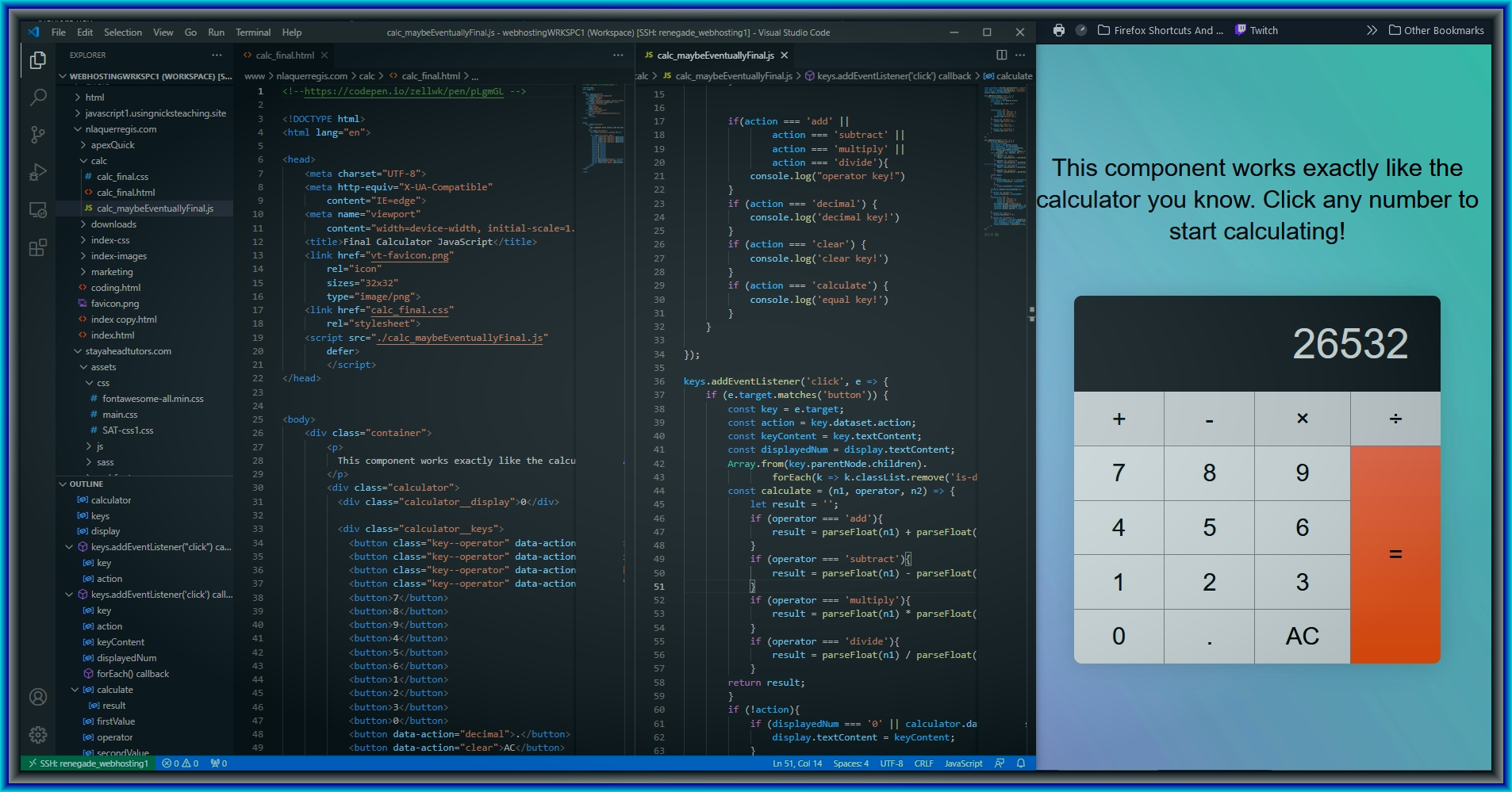The height and width of the screenshot is (792, 1512).
Task: Click the feedback icon in status bar
Action: pos(1000,763)
